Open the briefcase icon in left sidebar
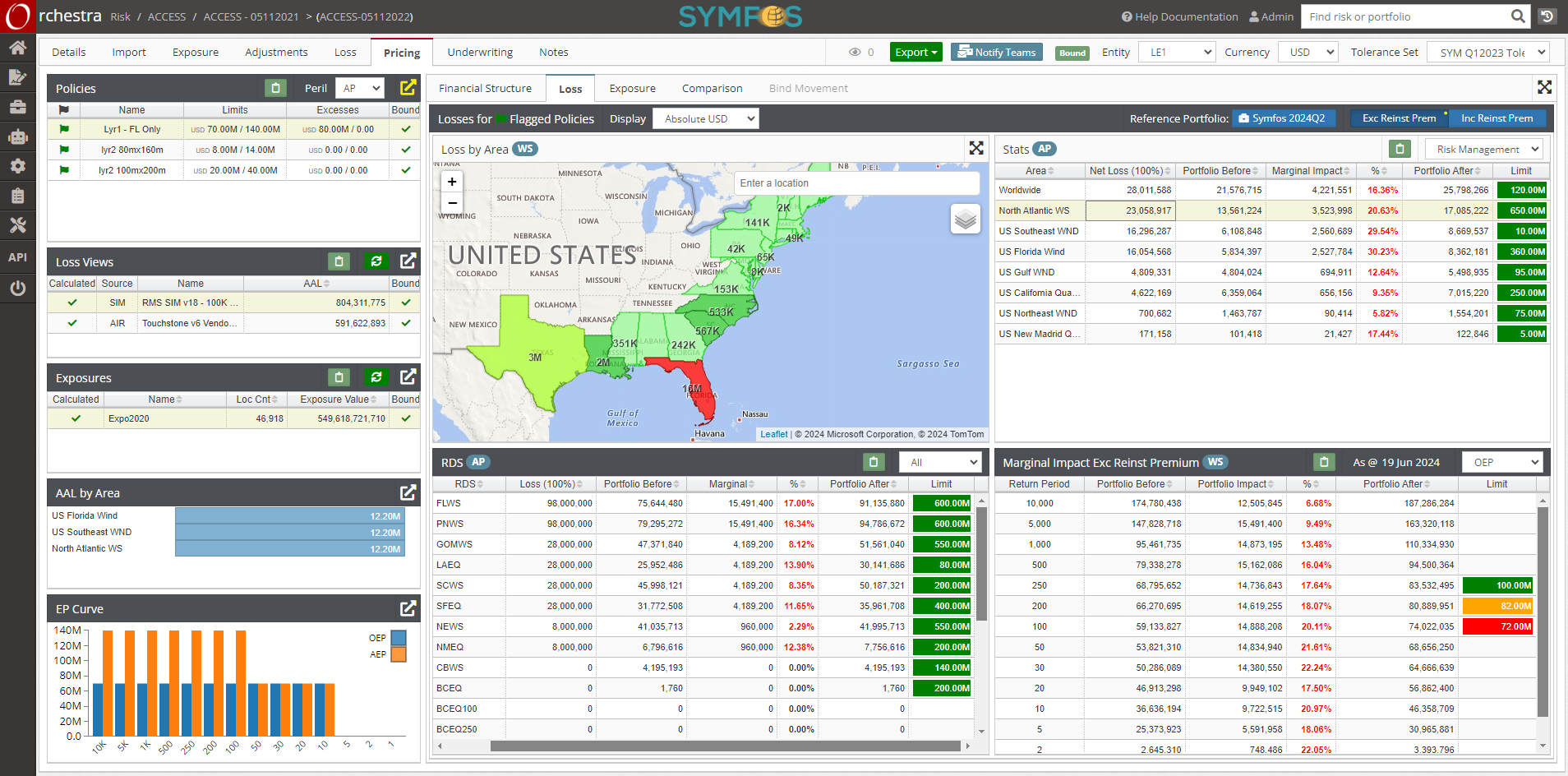The height and width of the screenshot is (776, 1568). click(17, 107)
